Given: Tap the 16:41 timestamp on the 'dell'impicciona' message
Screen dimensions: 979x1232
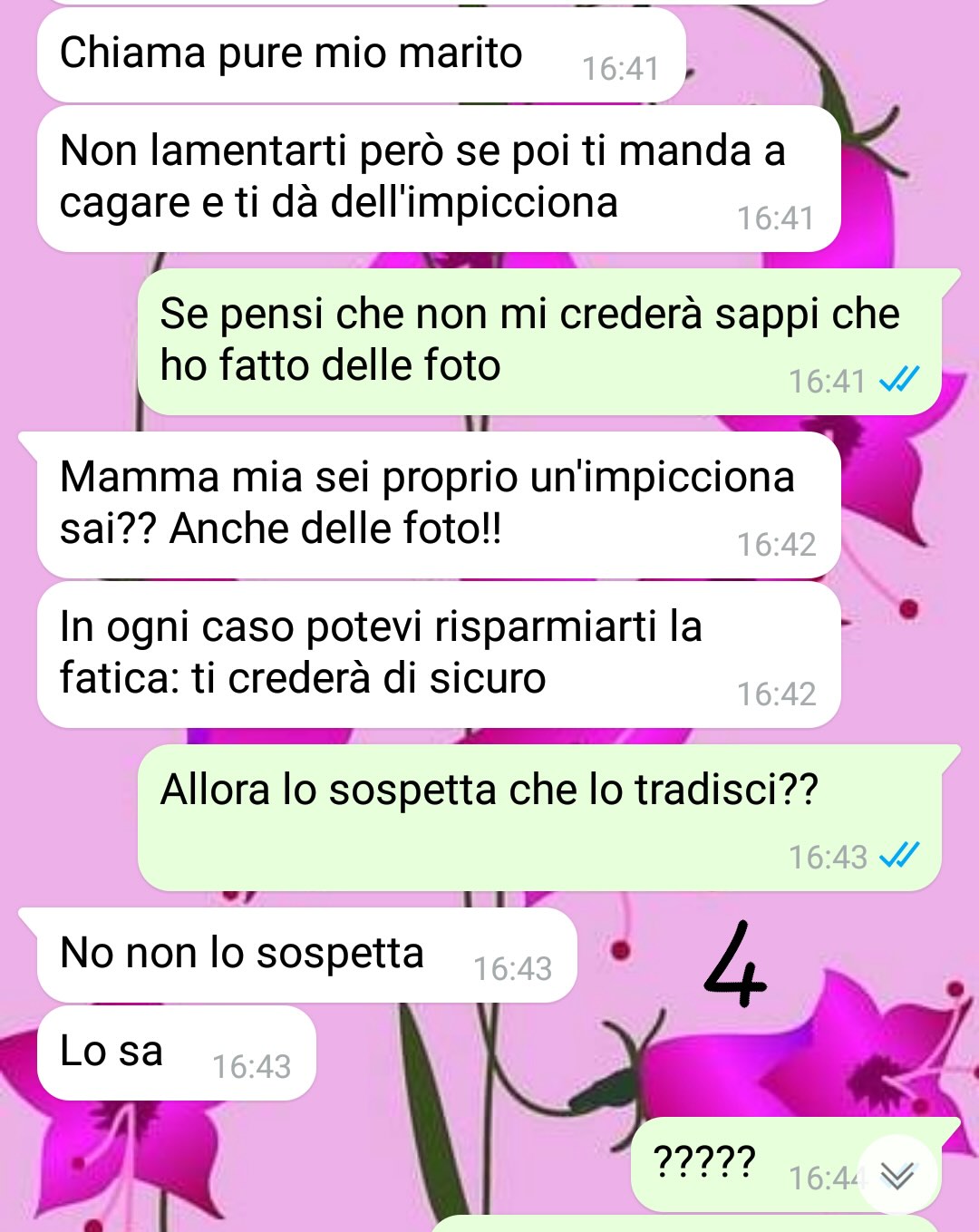Looking at the screenshot, I should pos(775,218).
